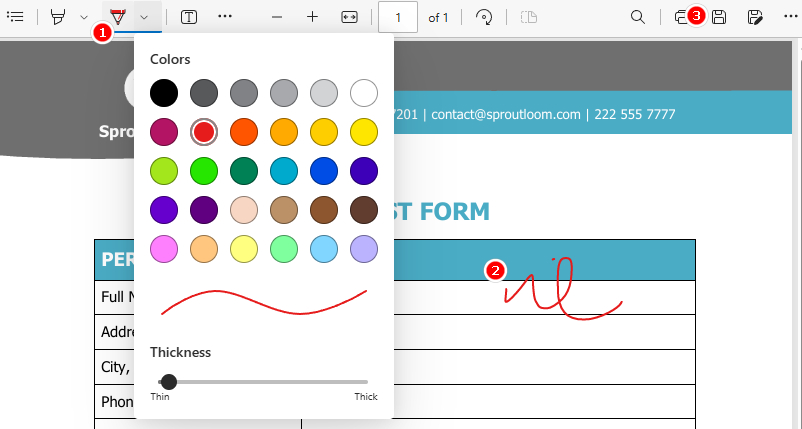
Task: Pick the golden yellow color swatch
Action: [324, 132]
